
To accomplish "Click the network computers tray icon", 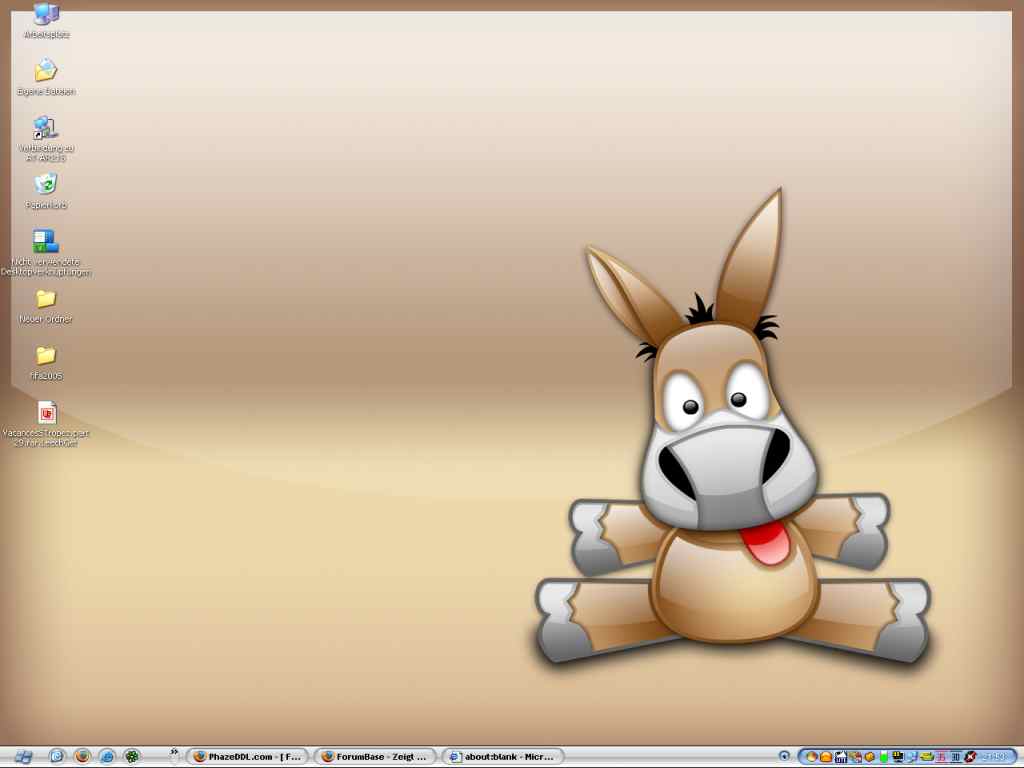I will [912, 757].
